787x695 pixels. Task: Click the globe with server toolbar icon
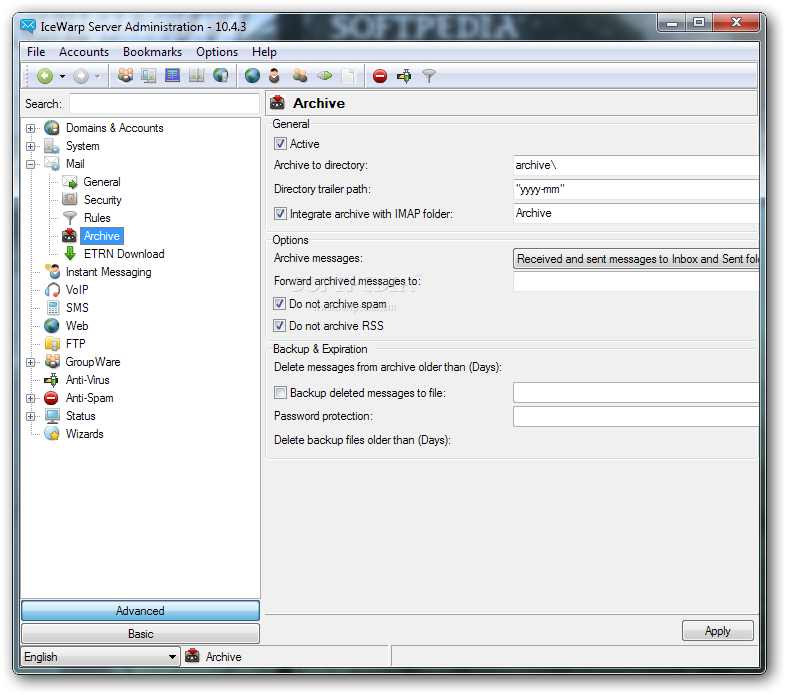click(x=221, y=76)
